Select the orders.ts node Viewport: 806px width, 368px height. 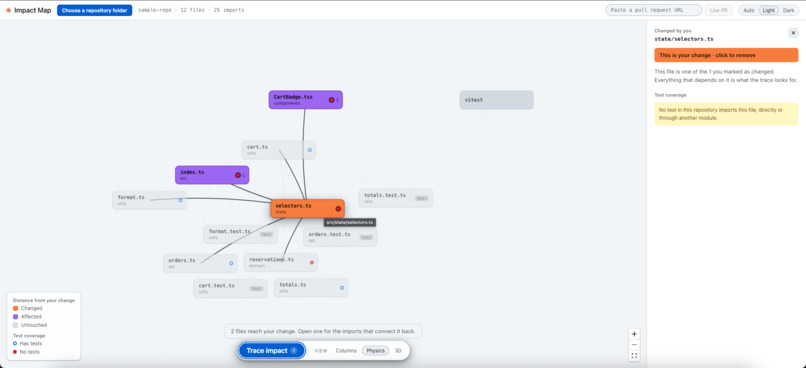(x=200, y=263)
